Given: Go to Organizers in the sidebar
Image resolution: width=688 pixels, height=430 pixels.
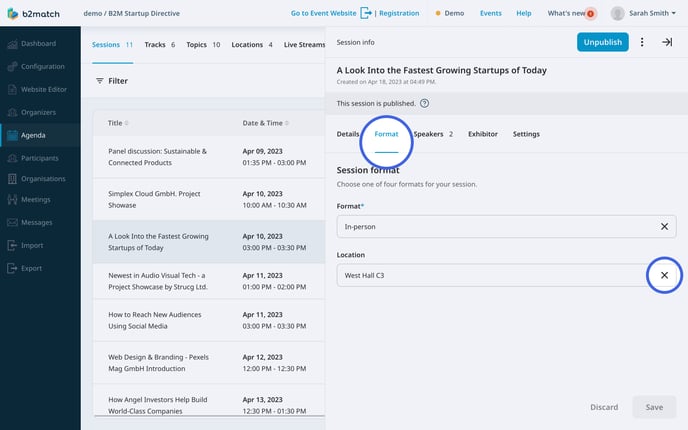Looking at the screenshot, I should coord(38,112).
